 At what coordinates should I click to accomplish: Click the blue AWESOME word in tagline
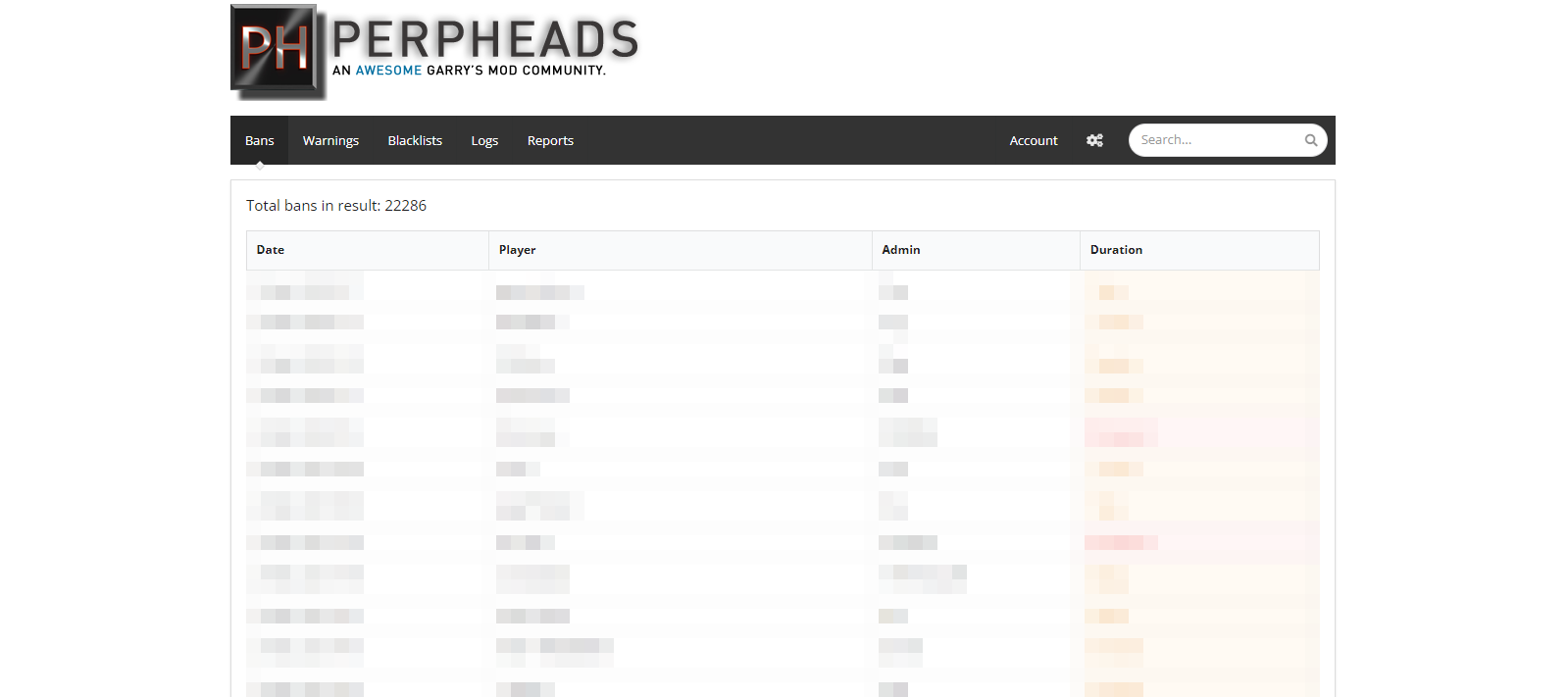point(388,71)
